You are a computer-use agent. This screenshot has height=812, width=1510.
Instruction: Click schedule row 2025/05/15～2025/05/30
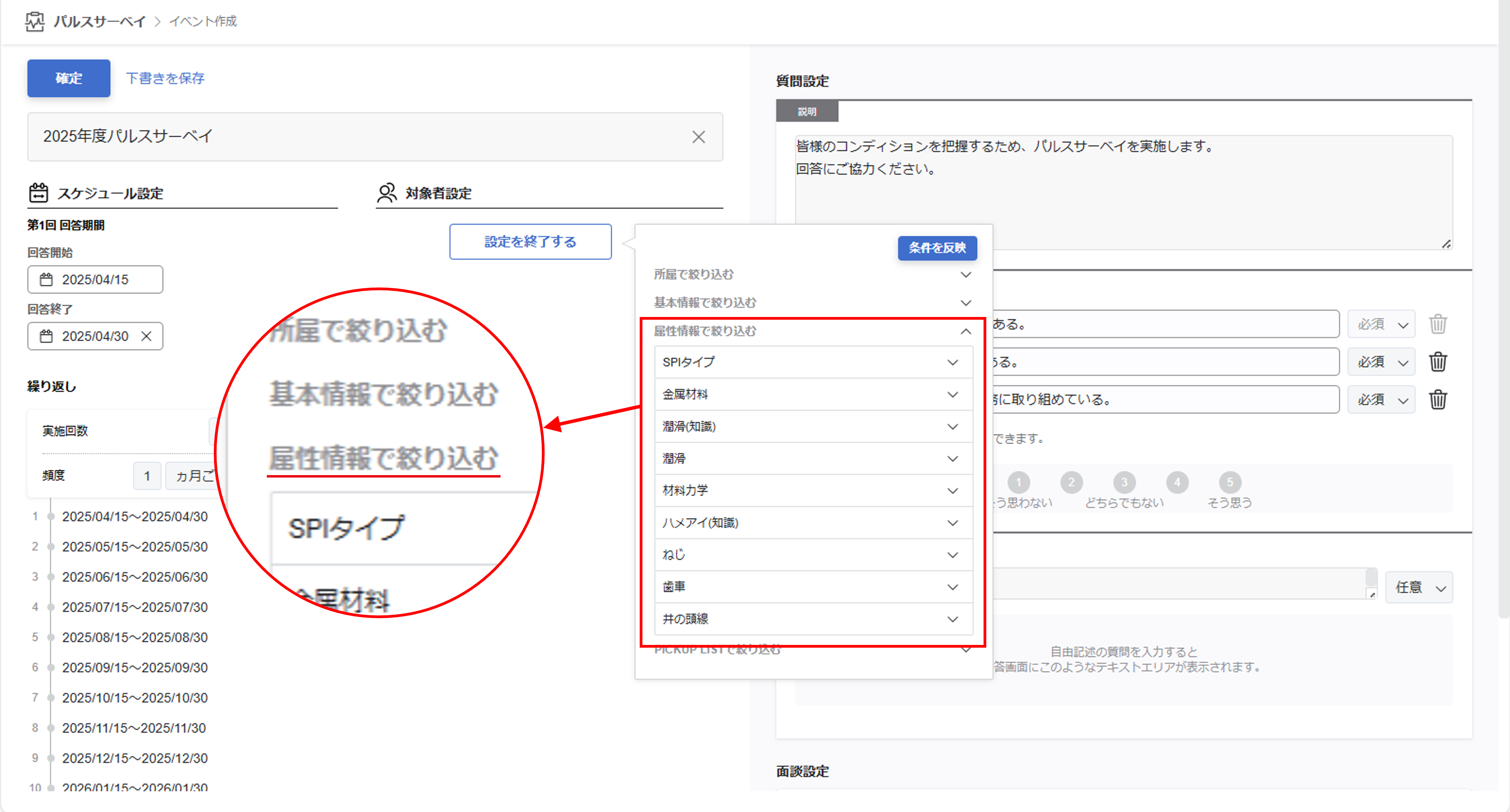pyautogui.click(x=135, y=546)
